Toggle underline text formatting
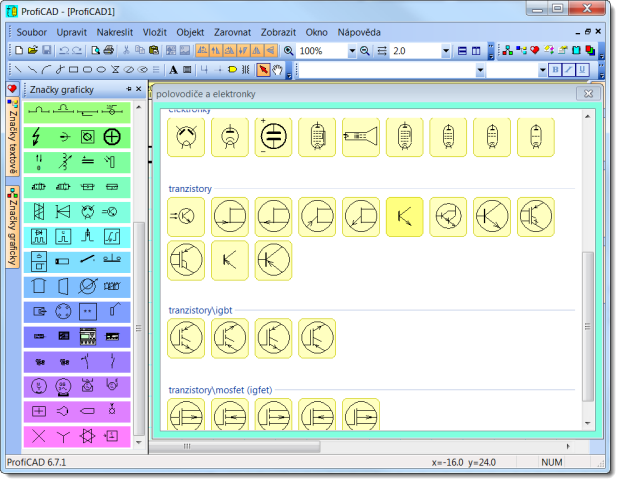 click(582, 70)
